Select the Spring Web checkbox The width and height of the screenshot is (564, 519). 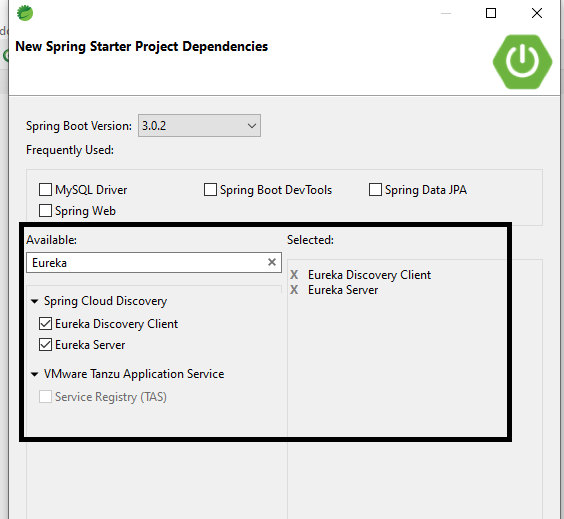(x=45, y=211)
